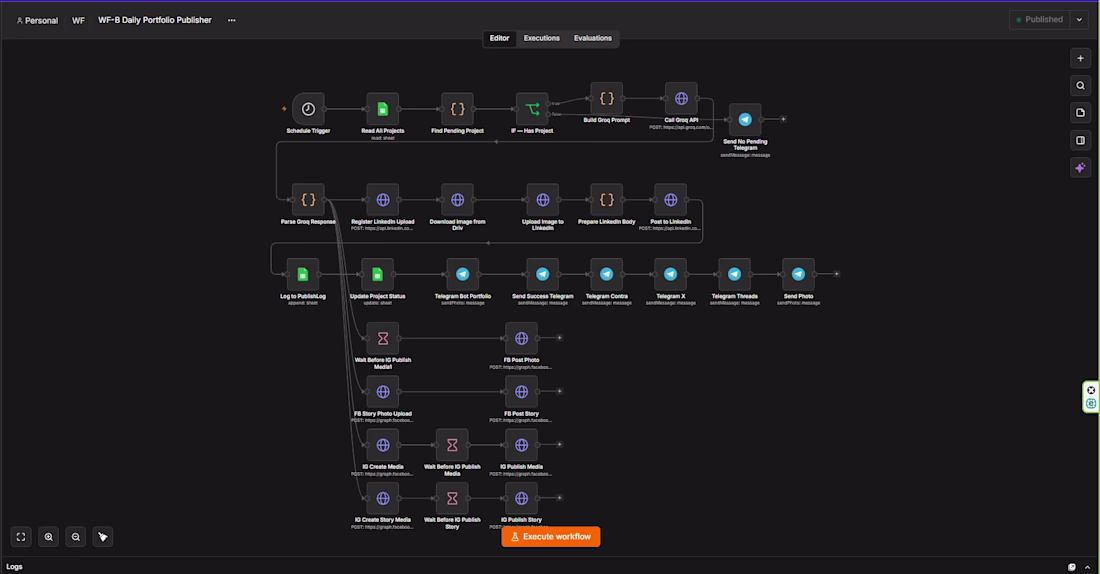
Task: Open the Wait Before IG Publish Story node
Action: (452, 498)
